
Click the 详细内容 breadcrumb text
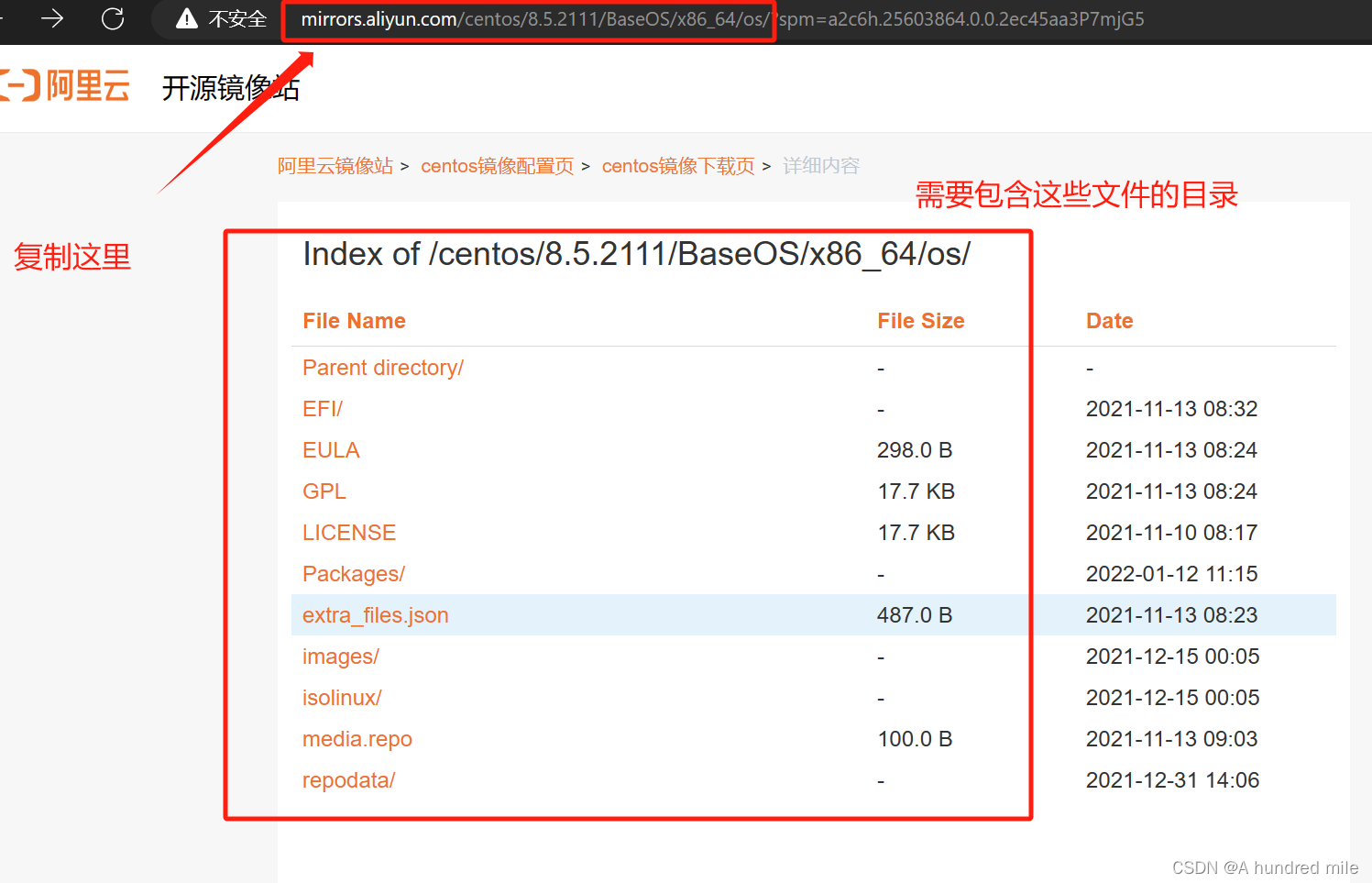[x=821, y=166]
